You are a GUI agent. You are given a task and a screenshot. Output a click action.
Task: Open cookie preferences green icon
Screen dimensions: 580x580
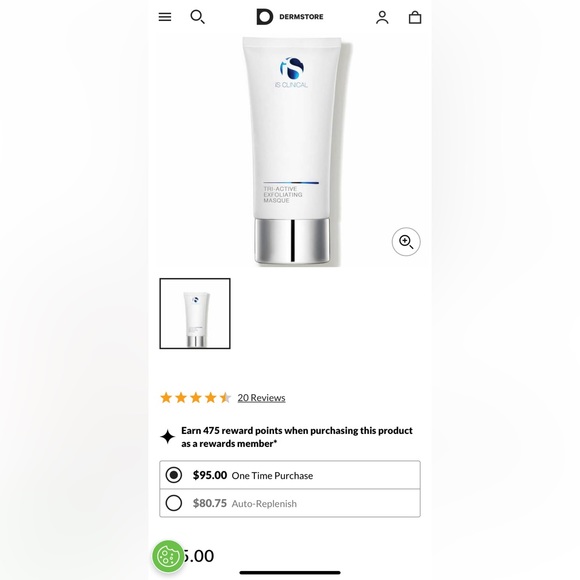click(x=168, y=556)
